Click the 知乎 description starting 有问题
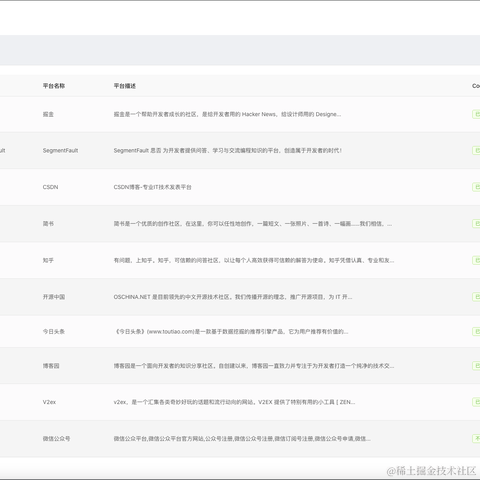This screenshot has height=480, width=480. [254, 260]
